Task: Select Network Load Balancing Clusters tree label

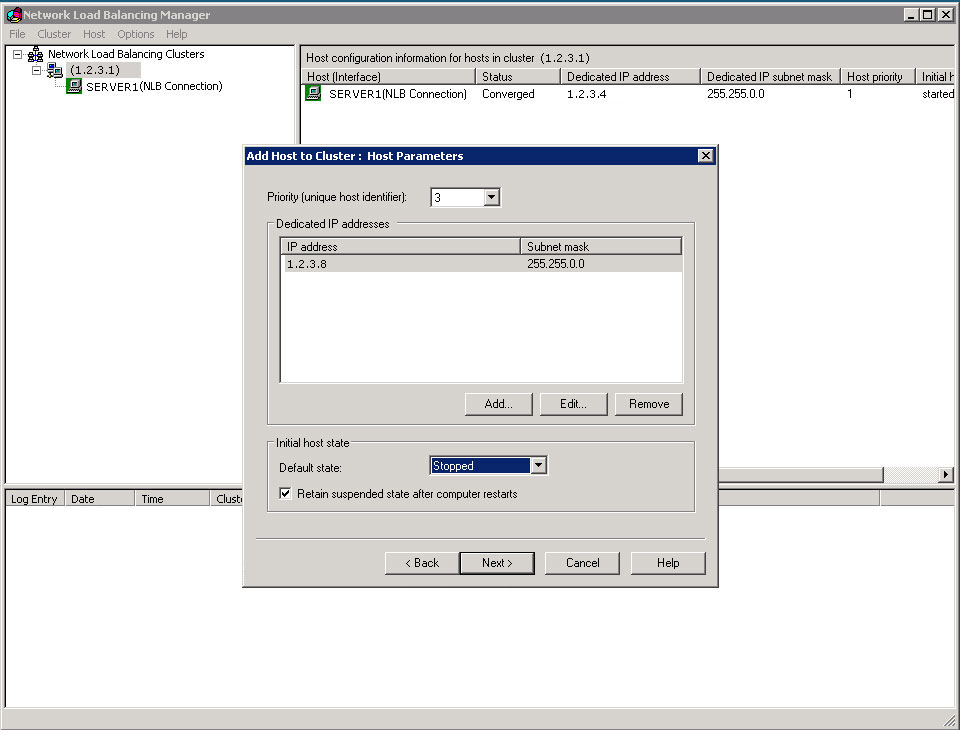Action: (126, 55)
